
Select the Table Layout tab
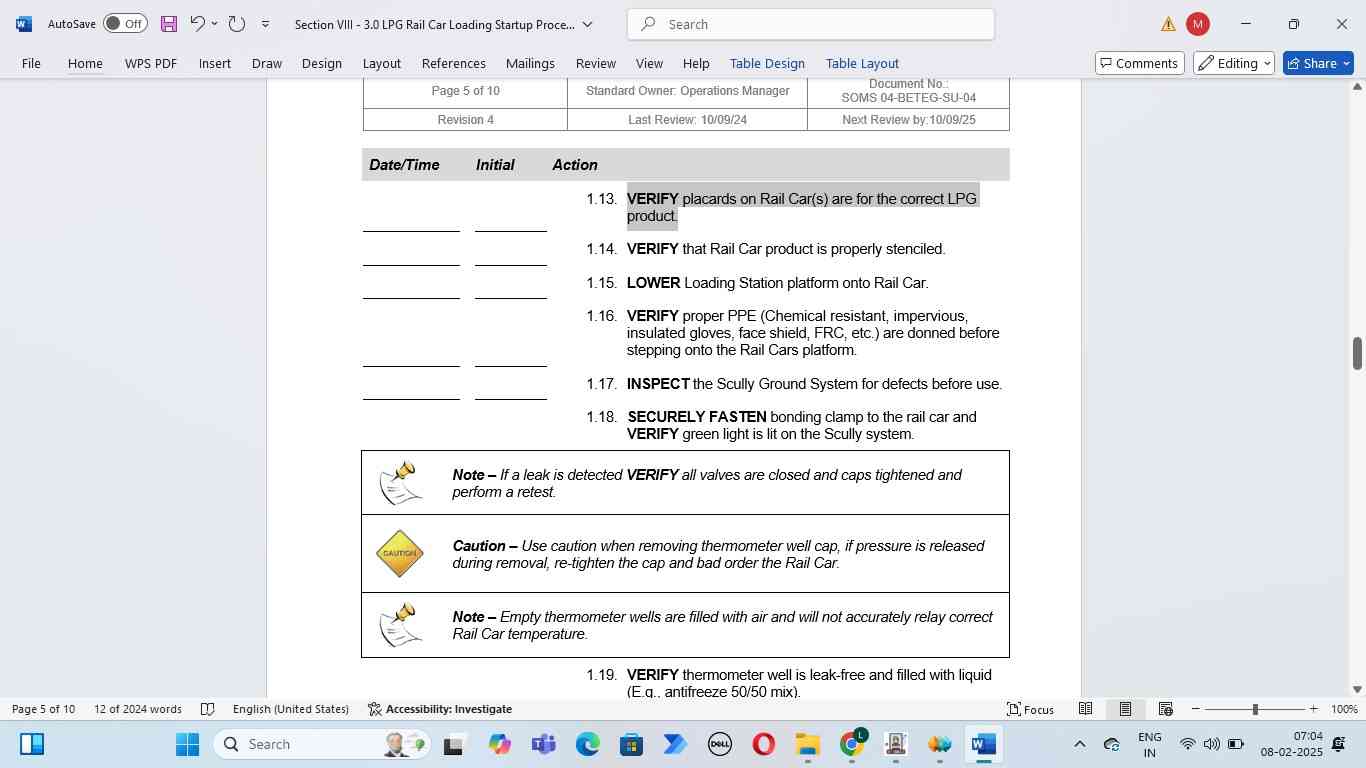coord(862,63)
